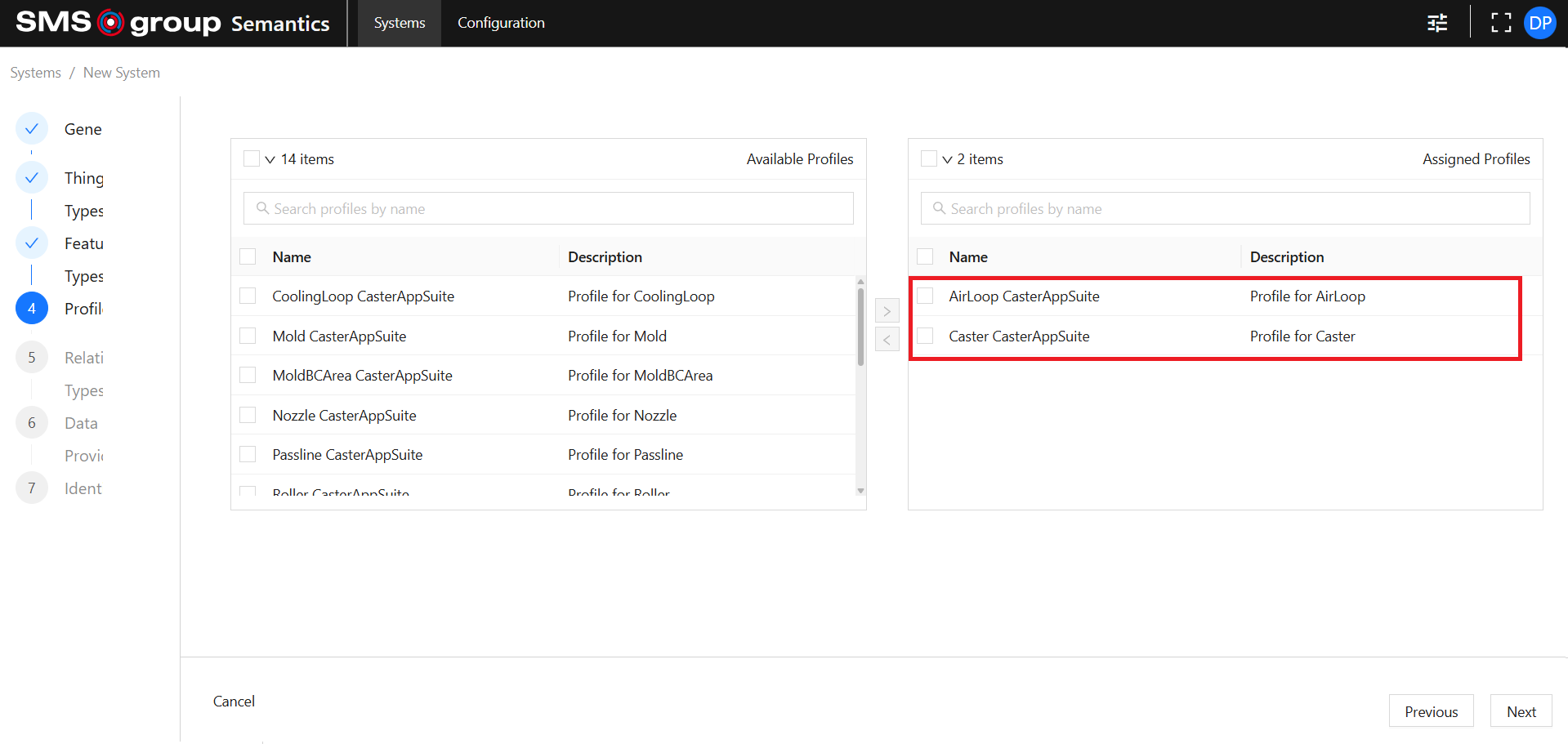
Task: Click New System breadcrumb
Action: (122, 73)
